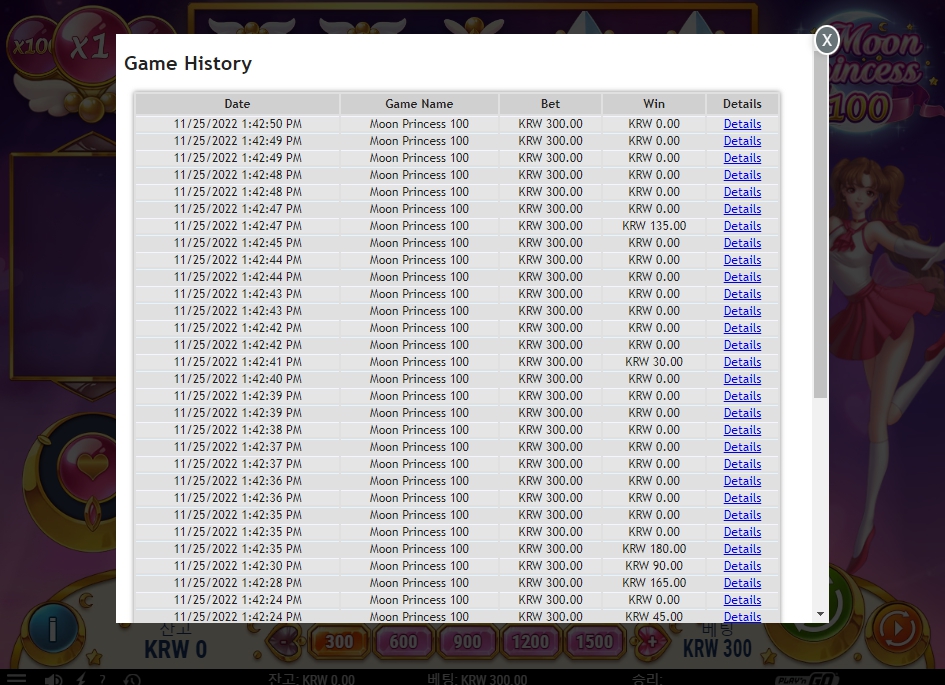Screen dimensions: 945x685
Task: Decrease bet with minus heart icon
Action: pyautogui.click(x=284, y=642)
